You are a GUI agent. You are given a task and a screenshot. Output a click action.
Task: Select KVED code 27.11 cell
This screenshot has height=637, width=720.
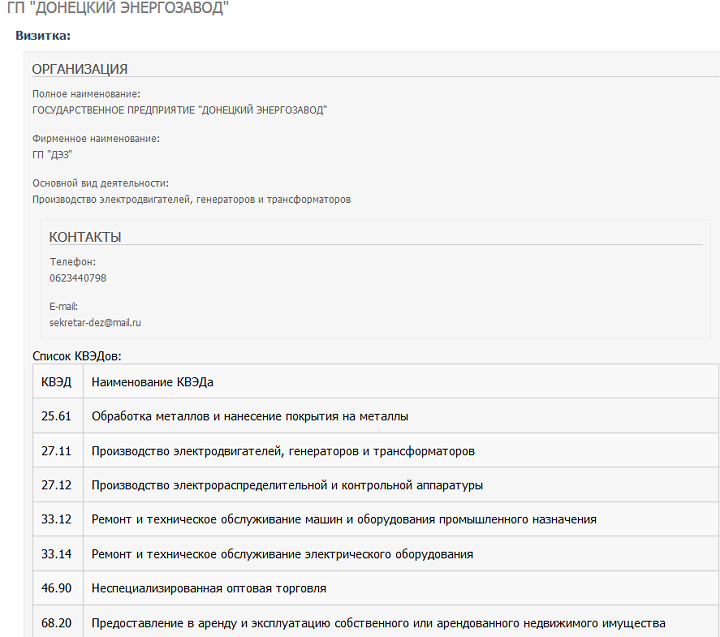[58, 451]
